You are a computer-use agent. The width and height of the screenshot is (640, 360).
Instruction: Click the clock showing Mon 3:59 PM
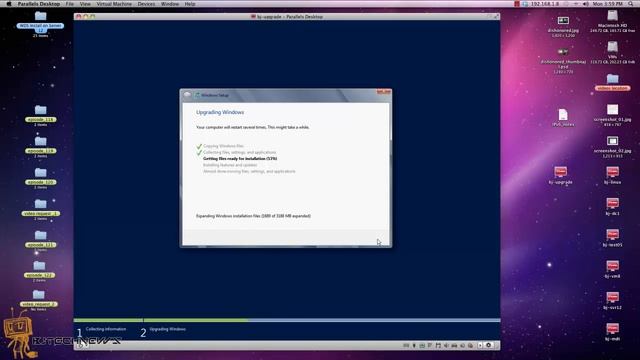click(x=607, y=4)
